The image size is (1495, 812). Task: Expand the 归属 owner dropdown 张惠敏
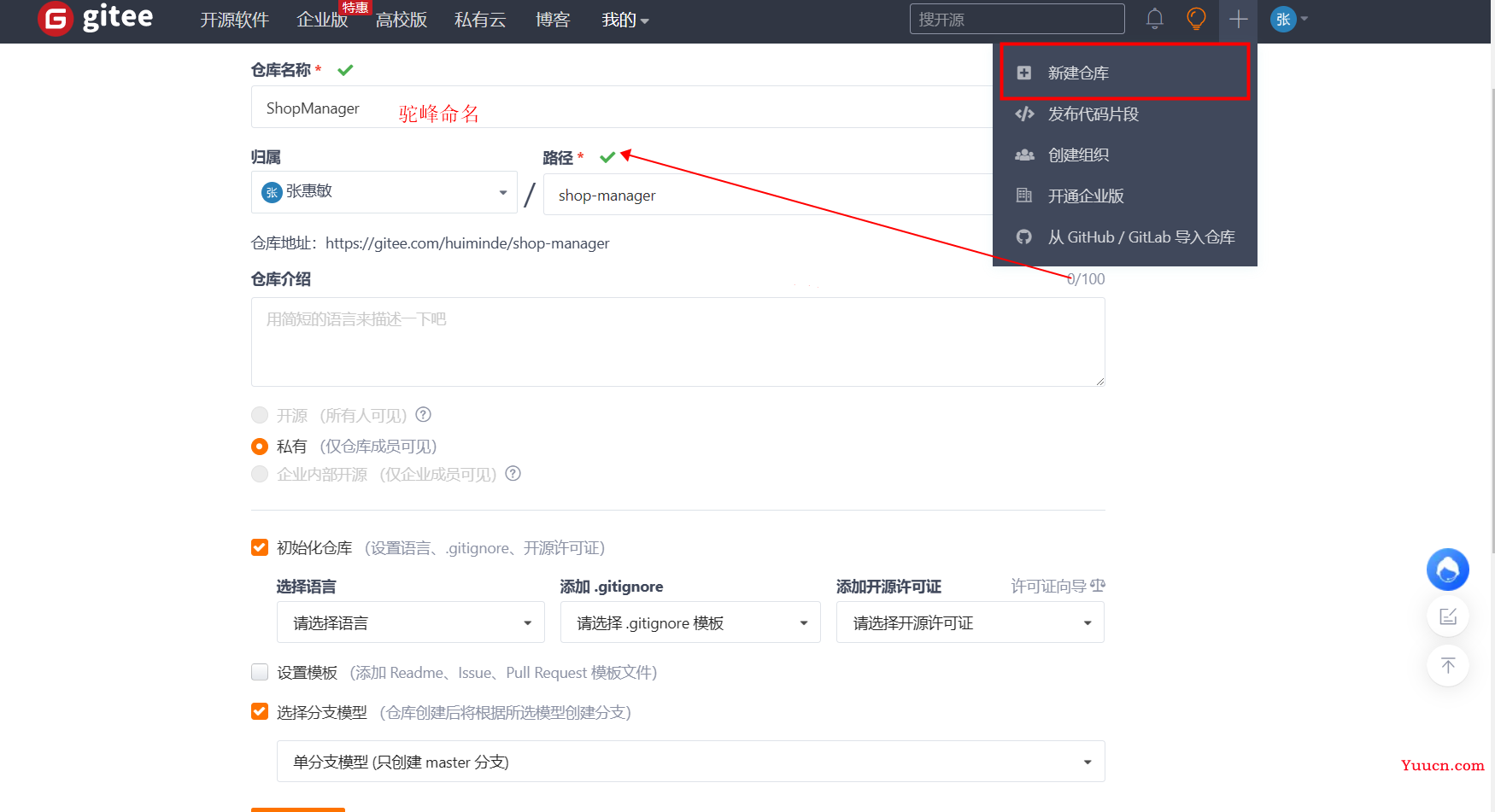384,192
